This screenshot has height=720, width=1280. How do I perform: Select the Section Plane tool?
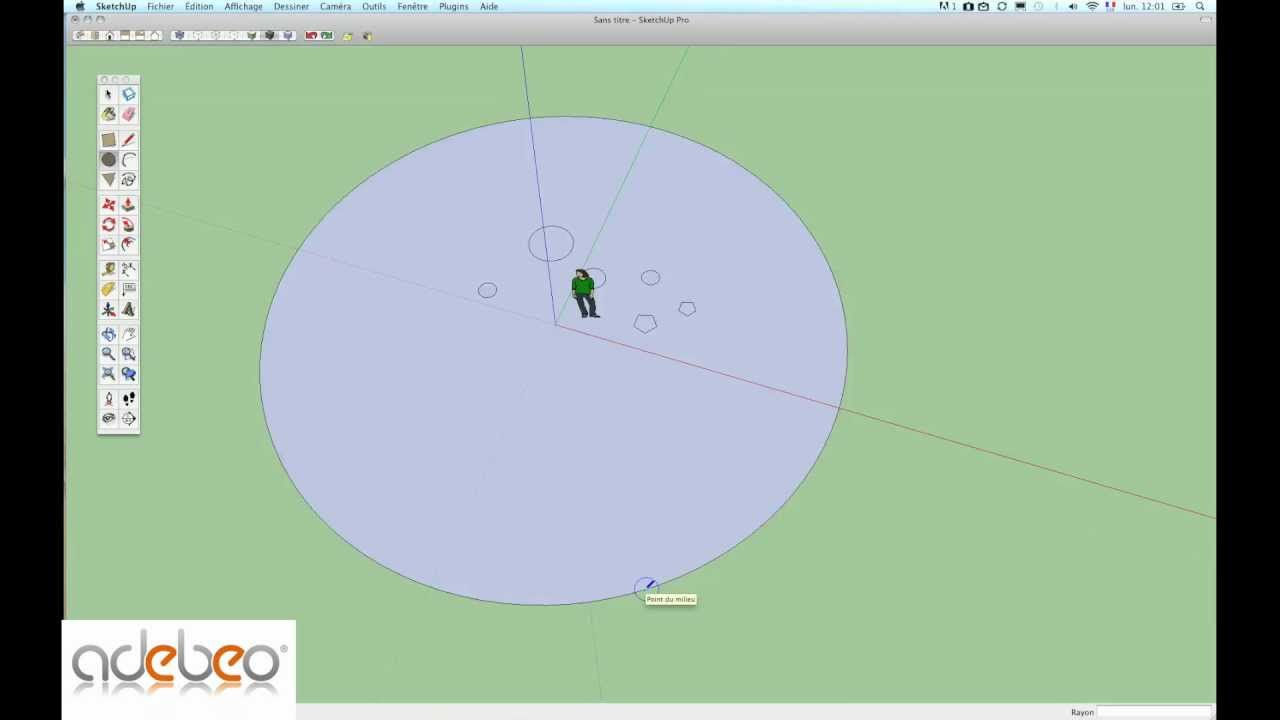pos(128,419)
